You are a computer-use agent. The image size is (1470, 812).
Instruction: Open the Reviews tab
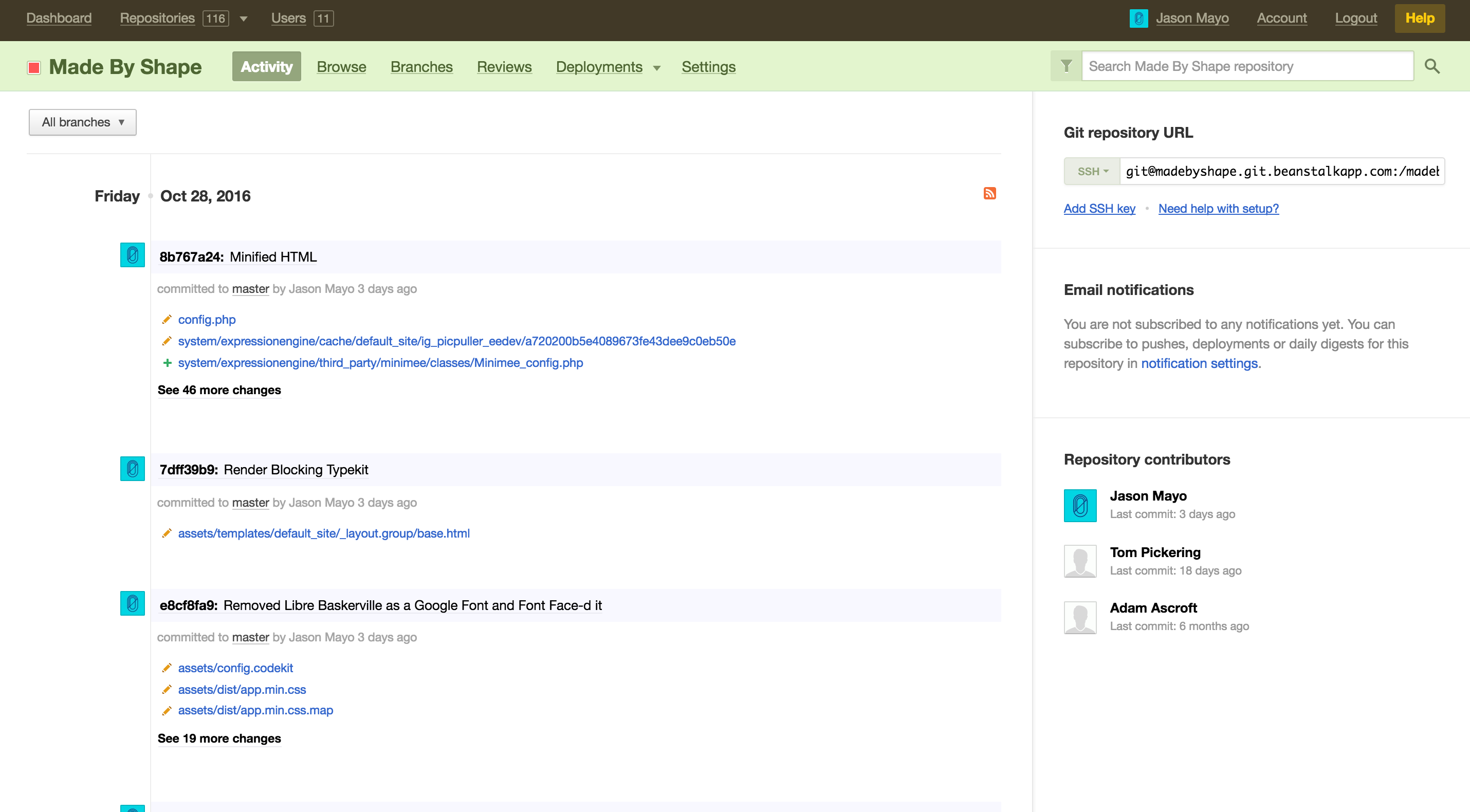point(504,67)
